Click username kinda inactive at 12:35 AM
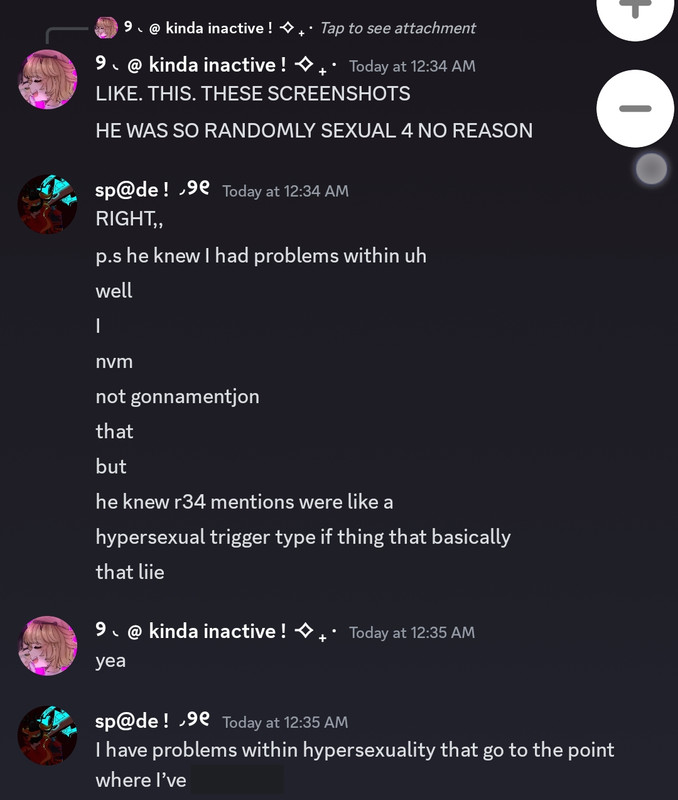This screenshot has height=800, width=678. pos(216,632)
